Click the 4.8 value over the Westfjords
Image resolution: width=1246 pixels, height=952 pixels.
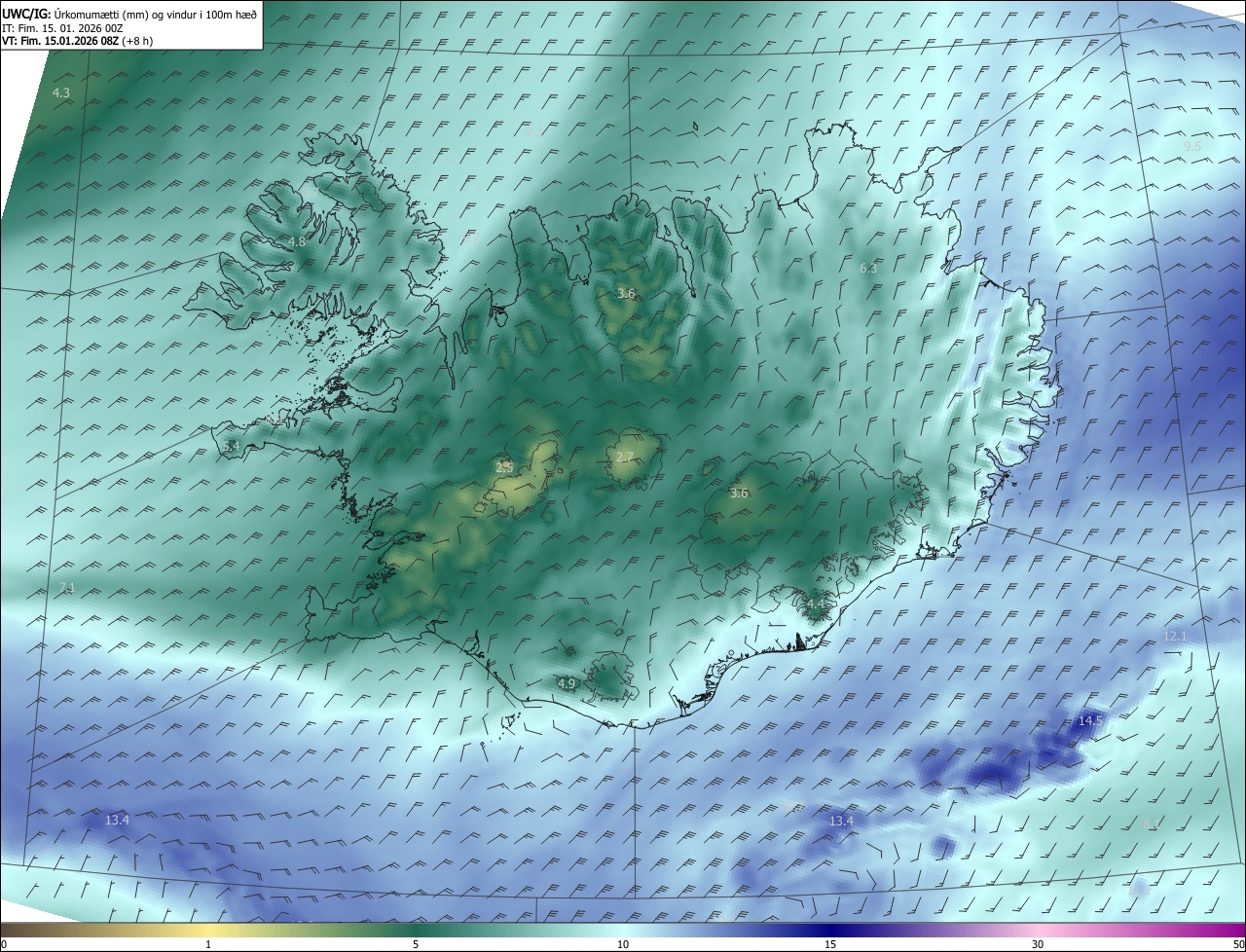click(297, 241)
